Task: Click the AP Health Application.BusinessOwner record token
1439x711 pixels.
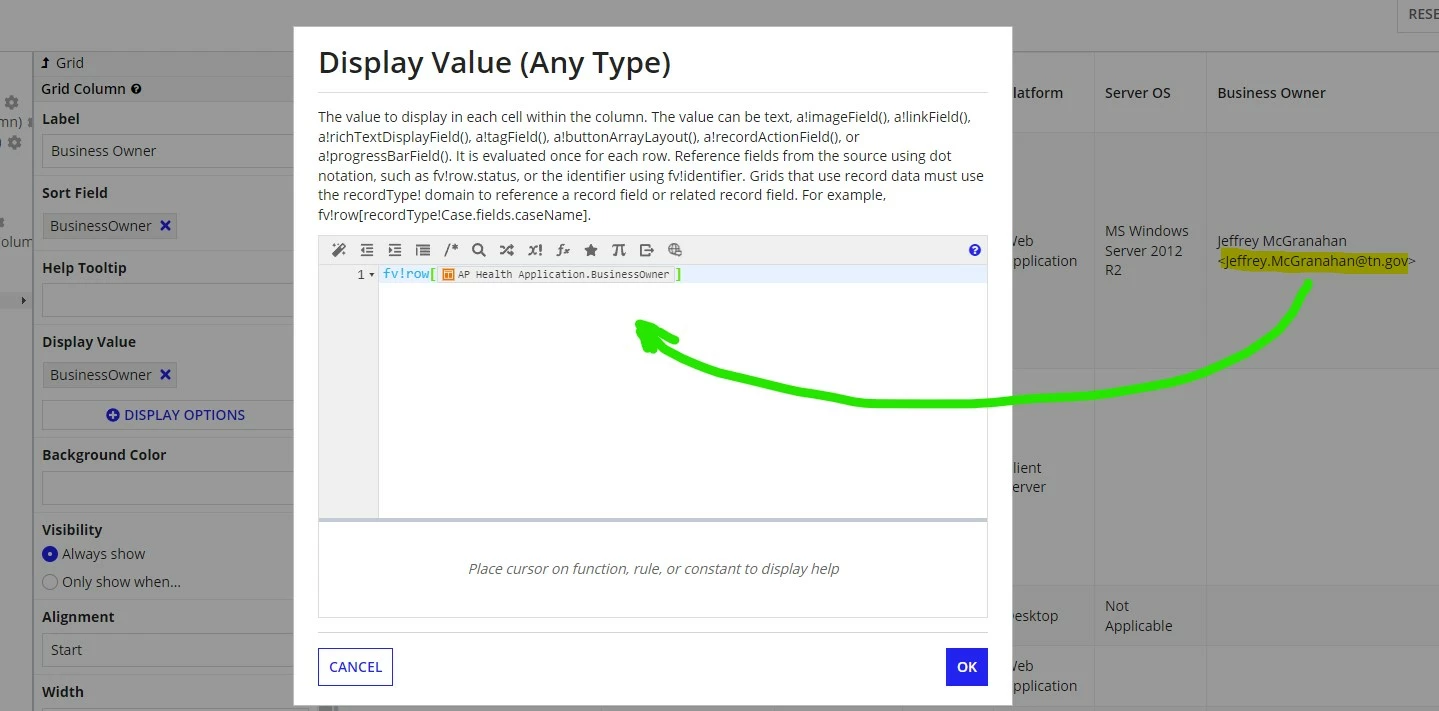Action: [557, 274]
